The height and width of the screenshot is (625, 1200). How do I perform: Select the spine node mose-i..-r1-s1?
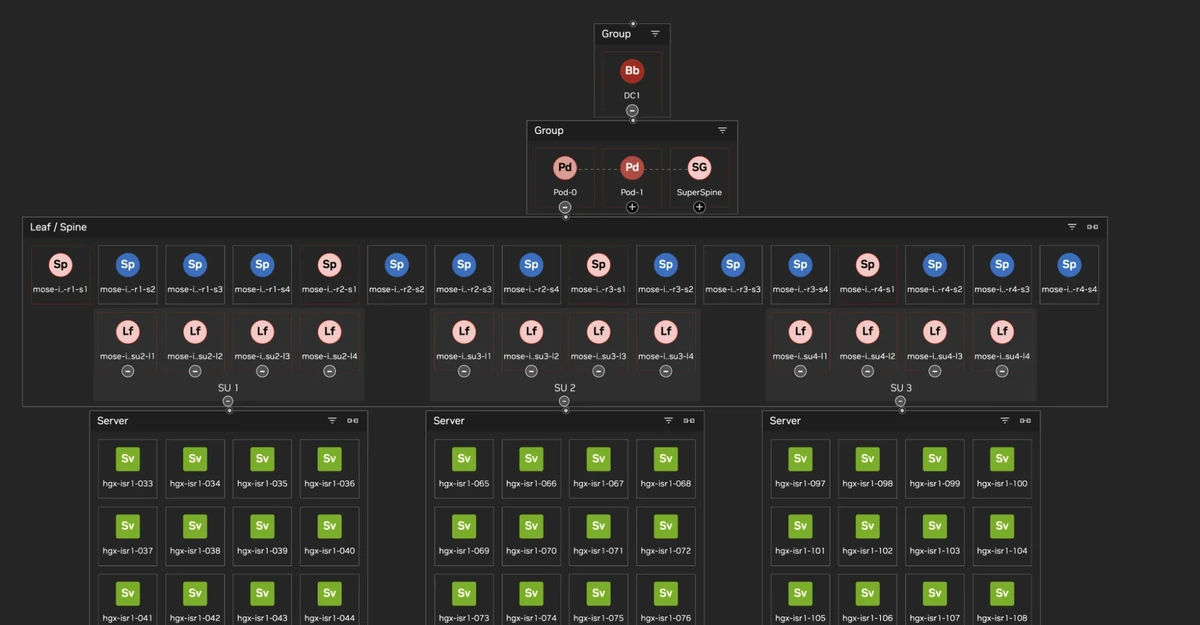coord(61,265)
